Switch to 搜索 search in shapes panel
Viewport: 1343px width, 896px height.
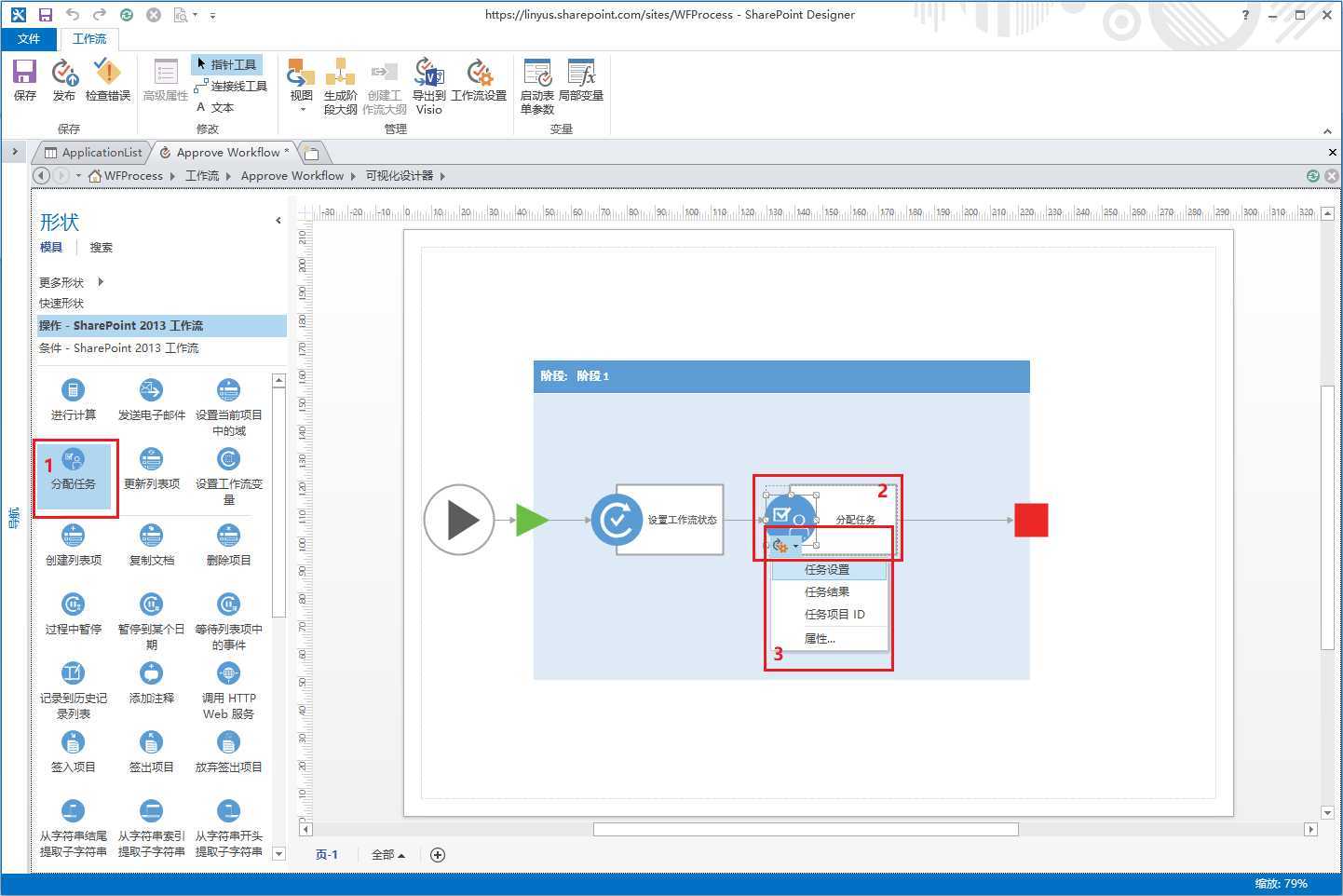[x=101, y=247]
